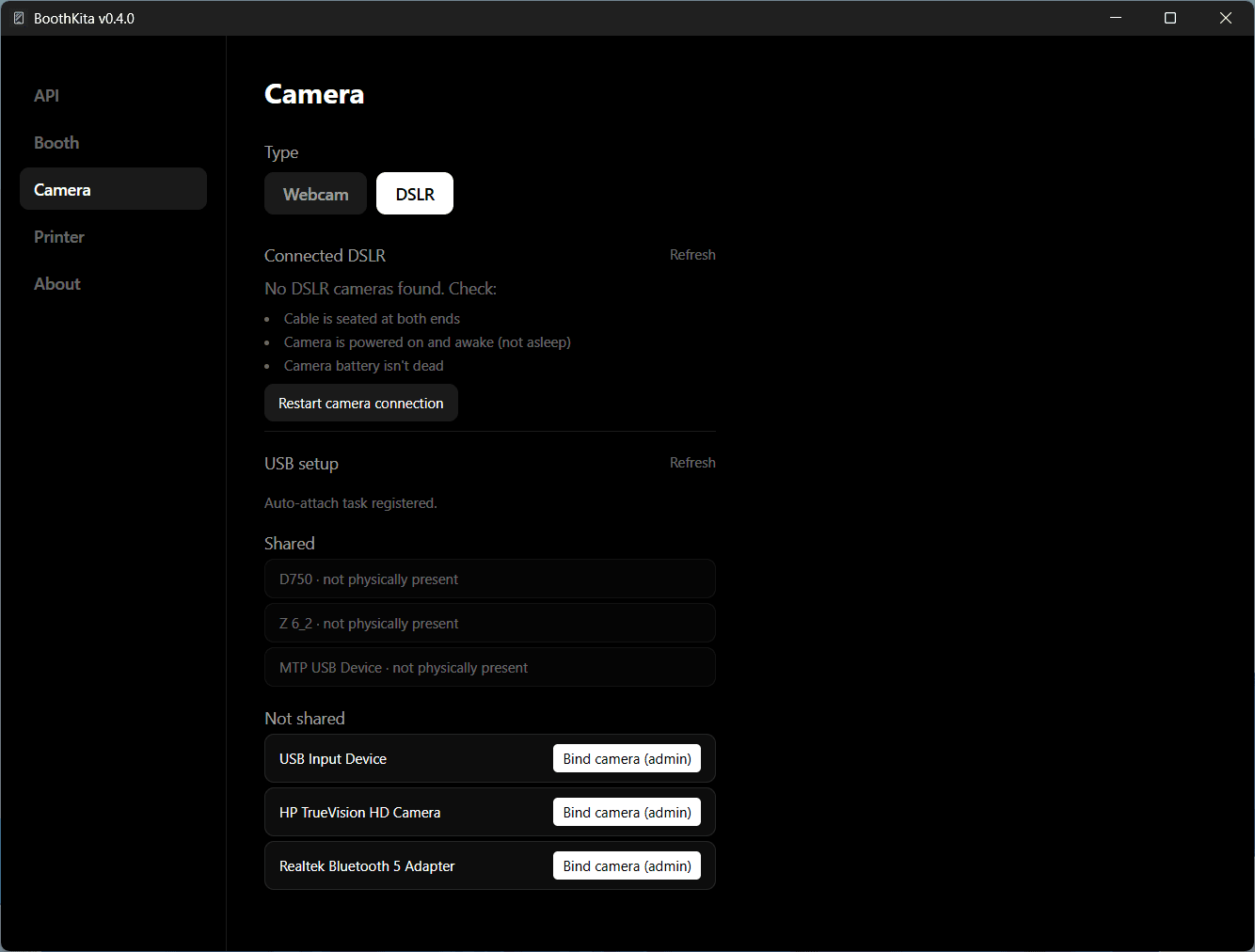This screenshot has width=1255, height=952.
Task: Minimize the BoothKita window
Action: coord(1116,18)
